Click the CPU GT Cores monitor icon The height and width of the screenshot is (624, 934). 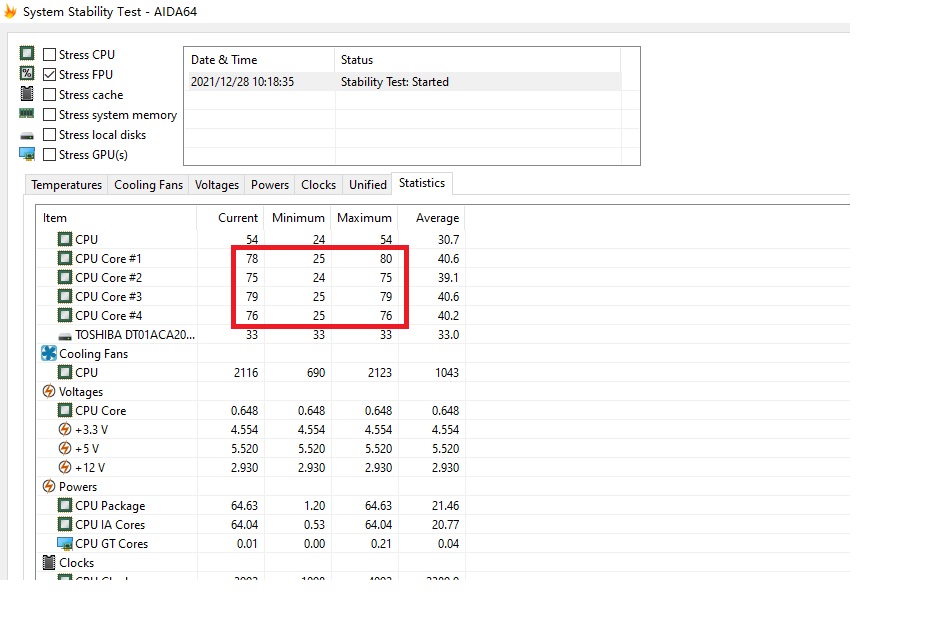tap(65, 544)
